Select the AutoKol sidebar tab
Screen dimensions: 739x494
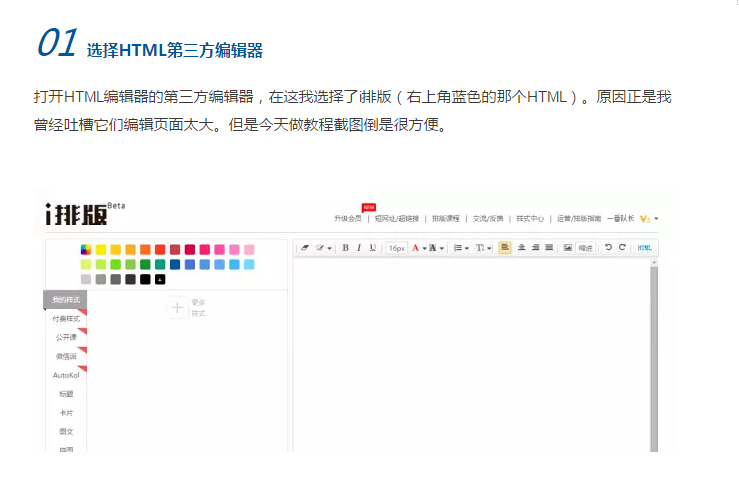66,375
